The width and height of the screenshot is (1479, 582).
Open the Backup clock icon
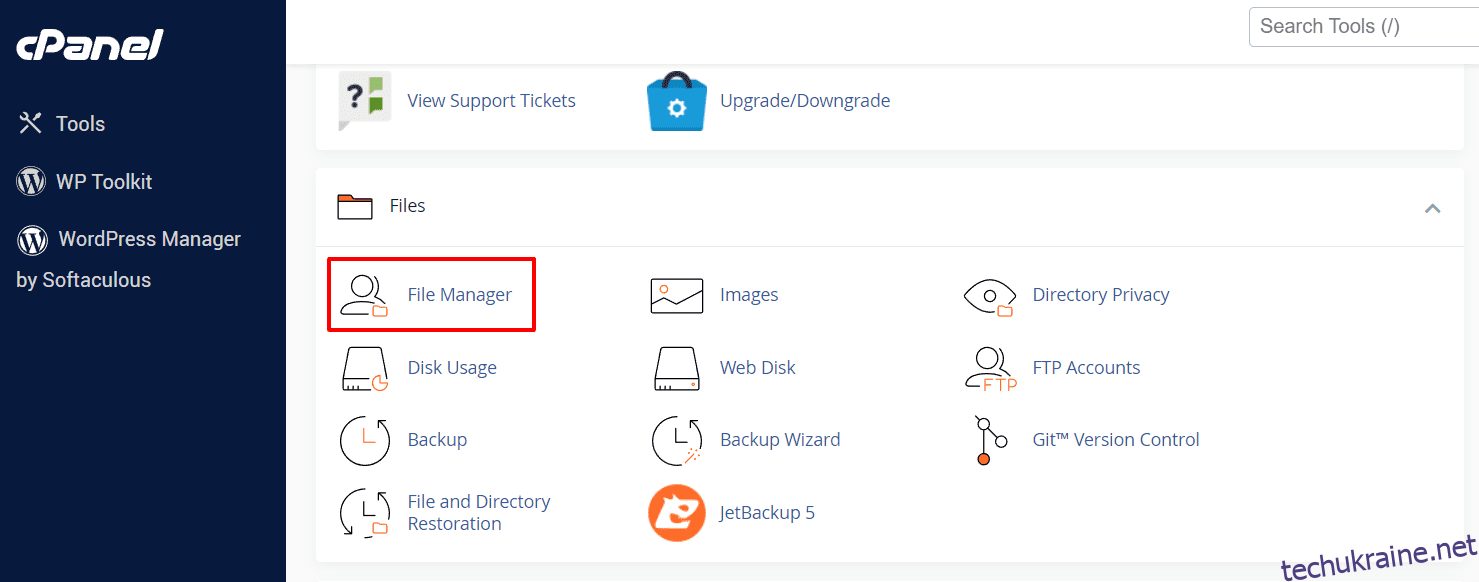365,440
